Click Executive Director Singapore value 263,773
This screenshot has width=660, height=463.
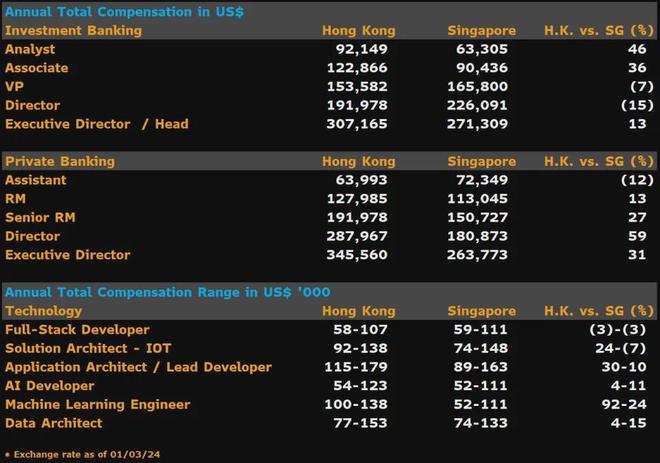coord(477,255)
